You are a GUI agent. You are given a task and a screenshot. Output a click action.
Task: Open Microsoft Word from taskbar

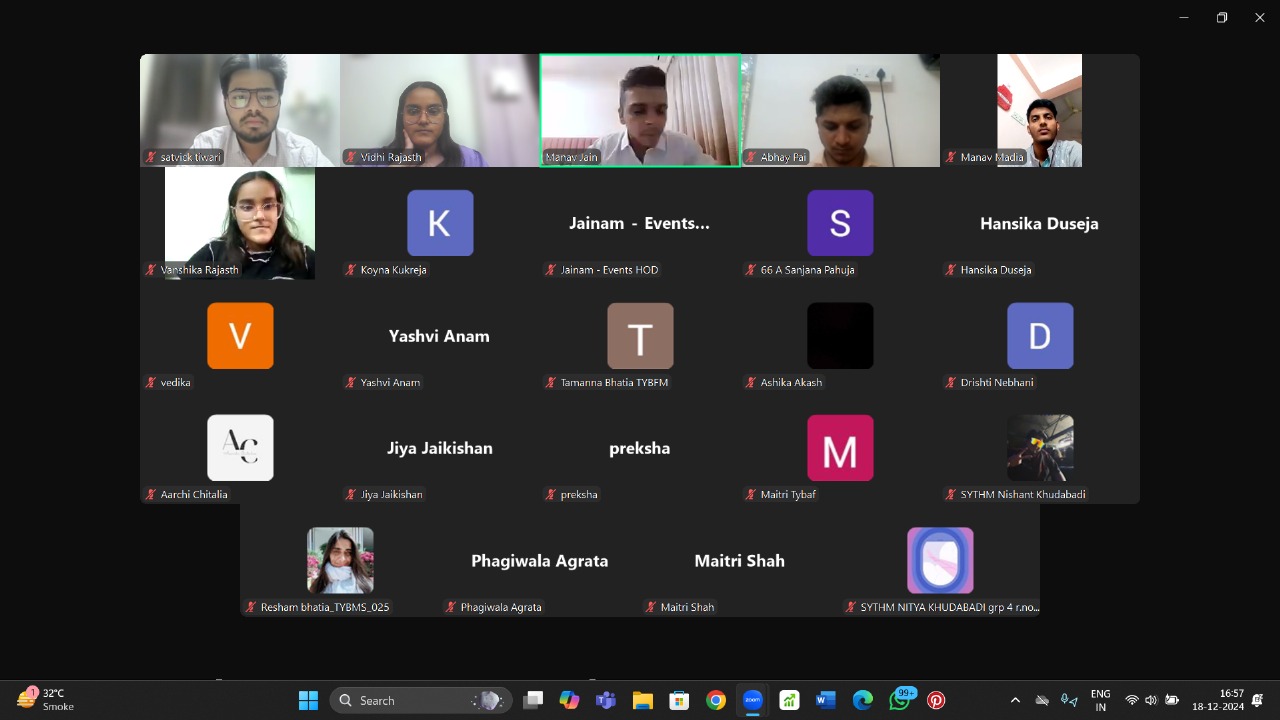click(x=825, y=700)
